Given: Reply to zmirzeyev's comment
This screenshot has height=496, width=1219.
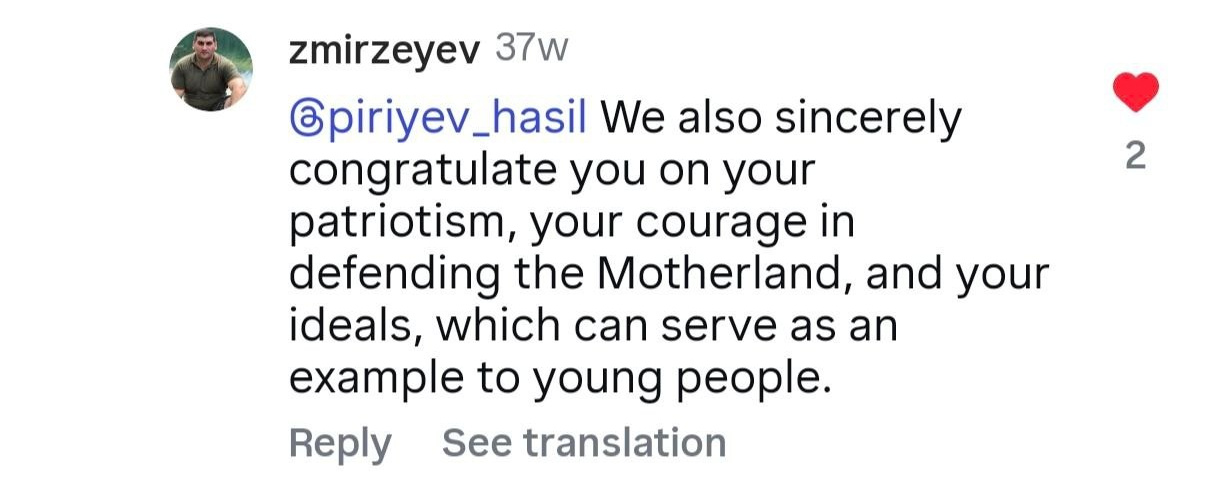Looking at the screenshot, I should tap(340, 442).
